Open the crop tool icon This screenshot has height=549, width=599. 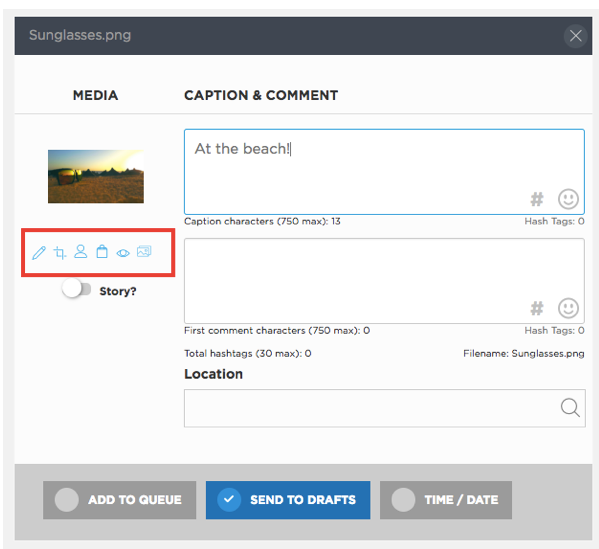(x=60, y=253)
